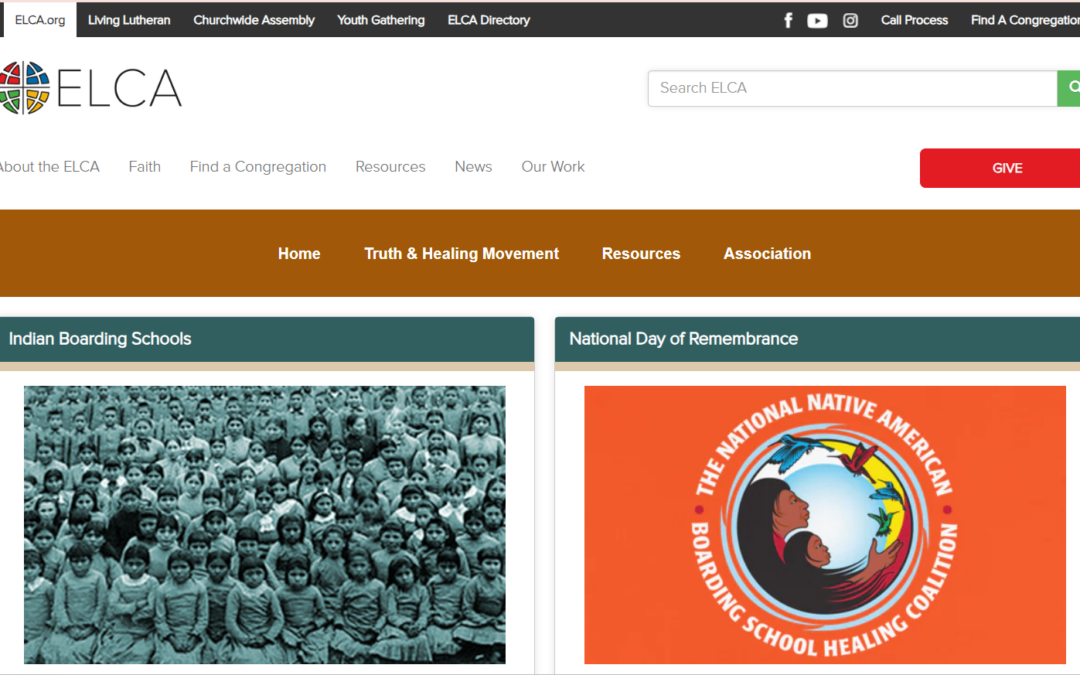Open the ELCA Facebook page icon
1080x675 pixels.
click(788, 20)
